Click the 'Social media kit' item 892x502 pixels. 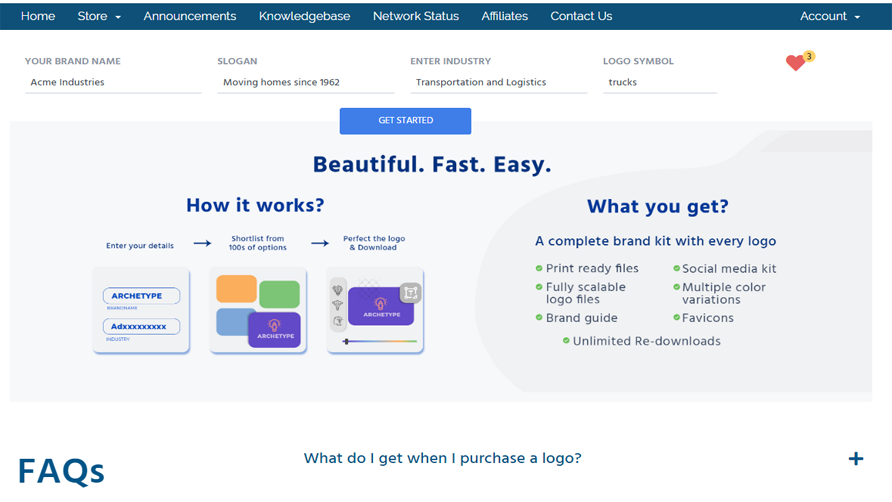click(x=725, y=269)
